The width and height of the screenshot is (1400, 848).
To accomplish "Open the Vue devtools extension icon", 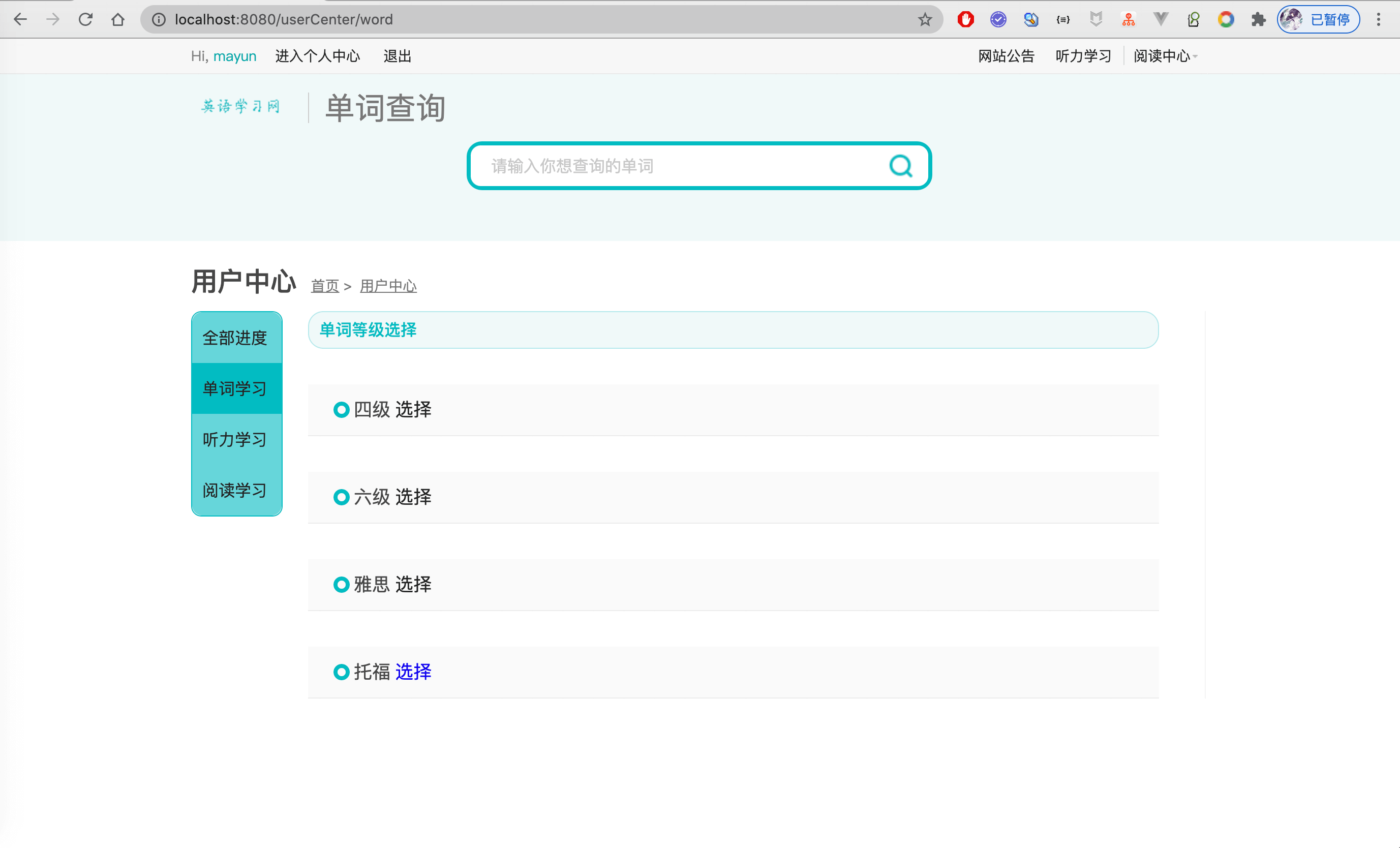I will click(1161, 19).
